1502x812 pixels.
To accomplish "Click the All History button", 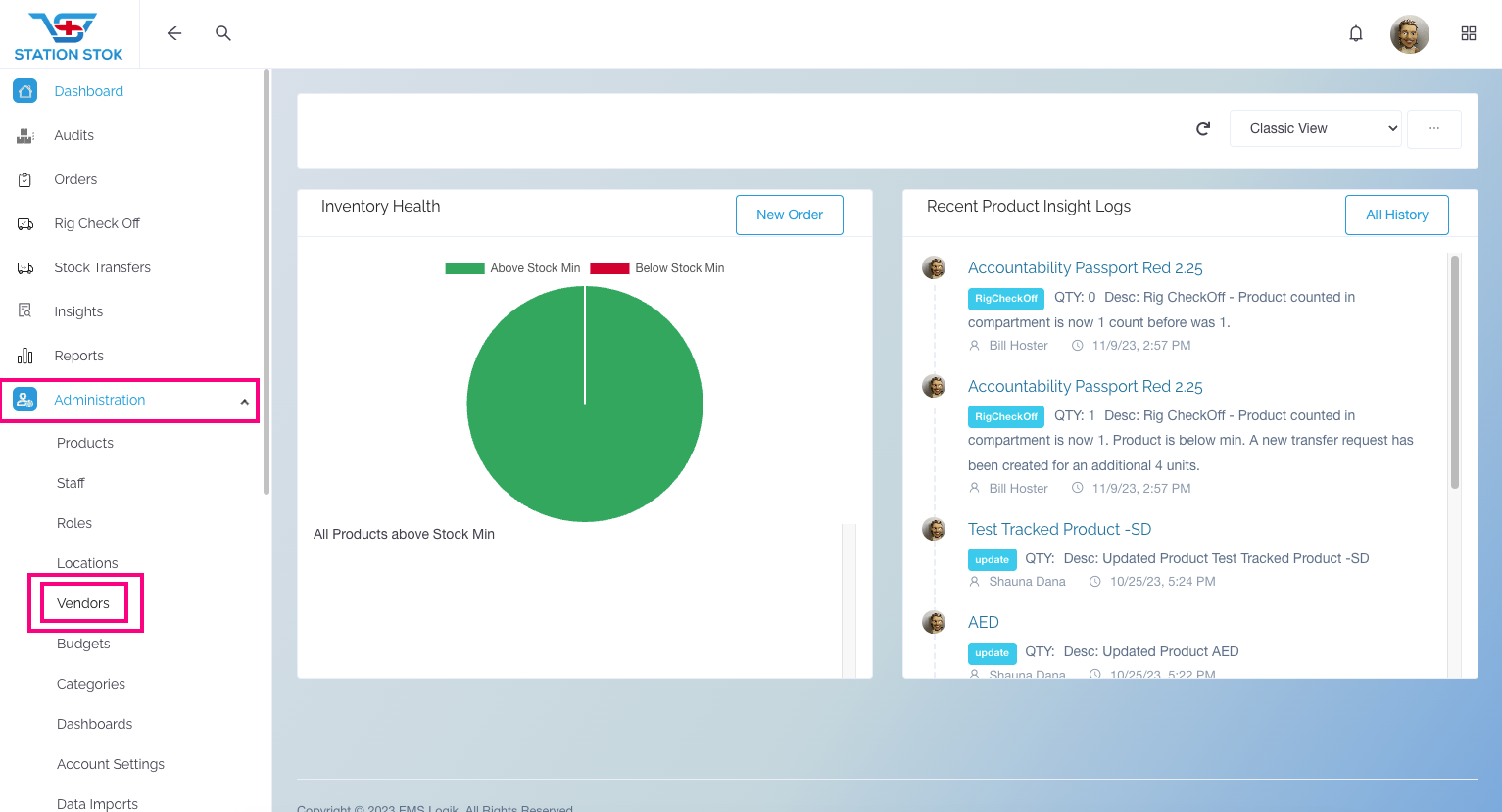I will coord(1397,215).
